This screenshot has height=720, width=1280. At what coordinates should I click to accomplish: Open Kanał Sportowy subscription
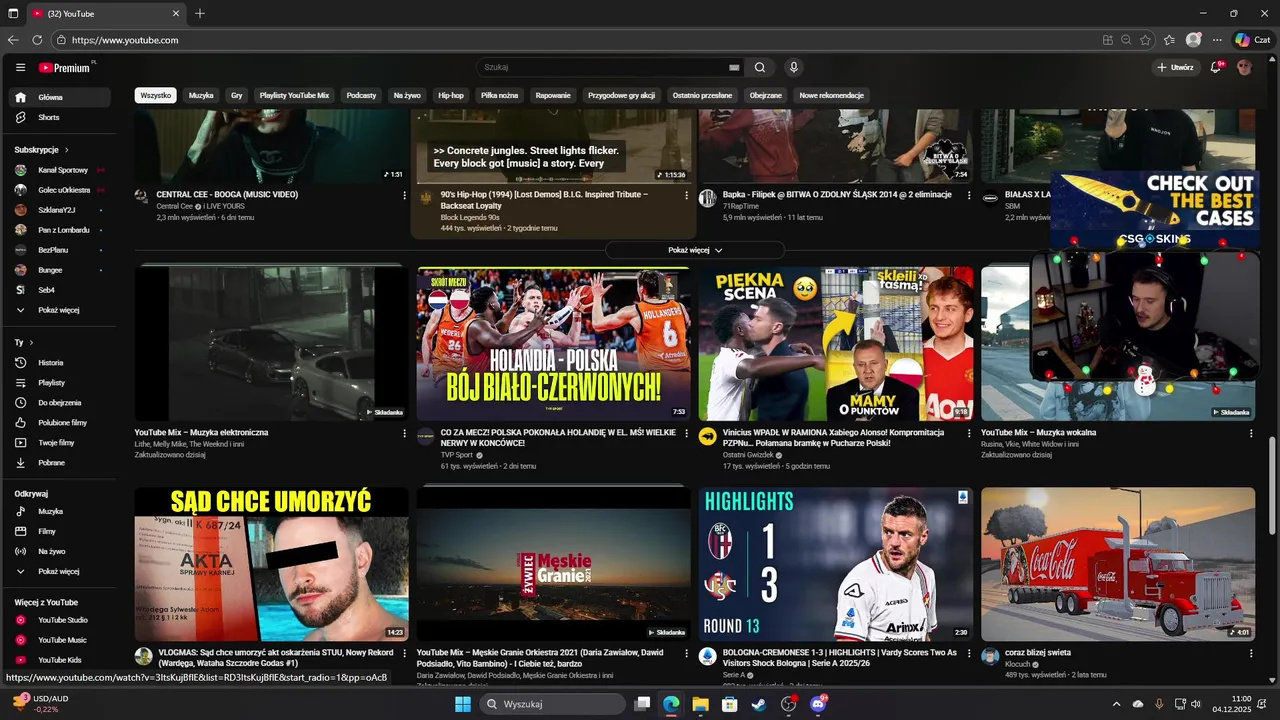click(x=61, y=170)
